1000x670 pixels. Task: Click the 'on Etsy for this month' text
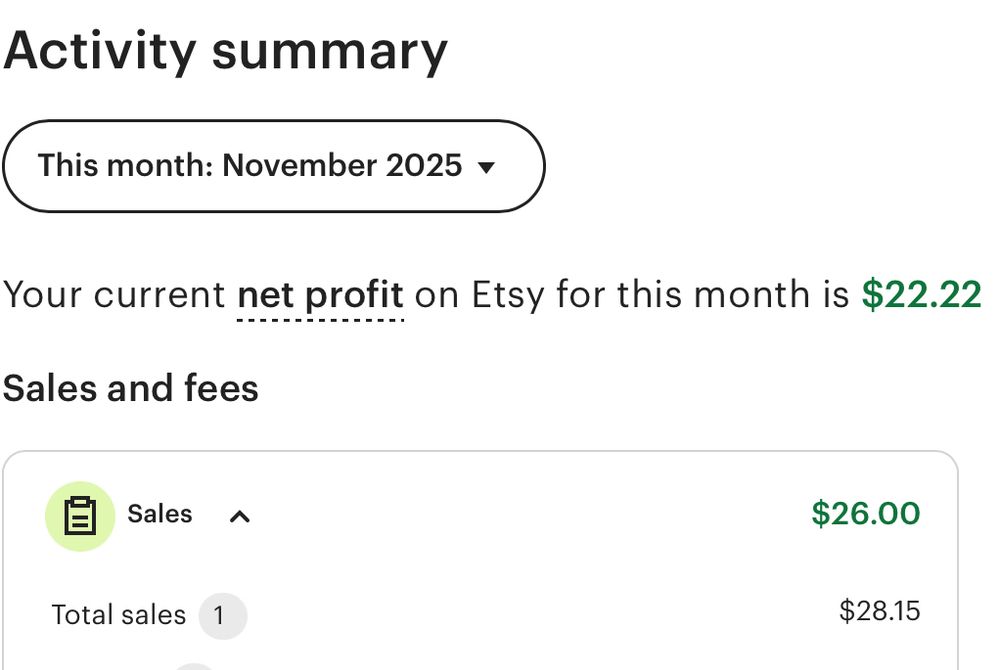[632, 295]
